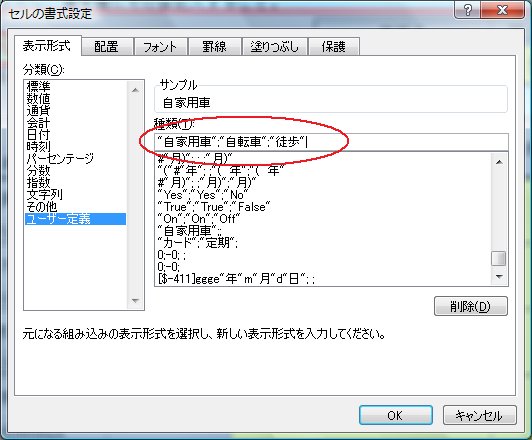Screen dimensions: 532x440
Task: Open the 保護 tab
Action: (334, 46)
